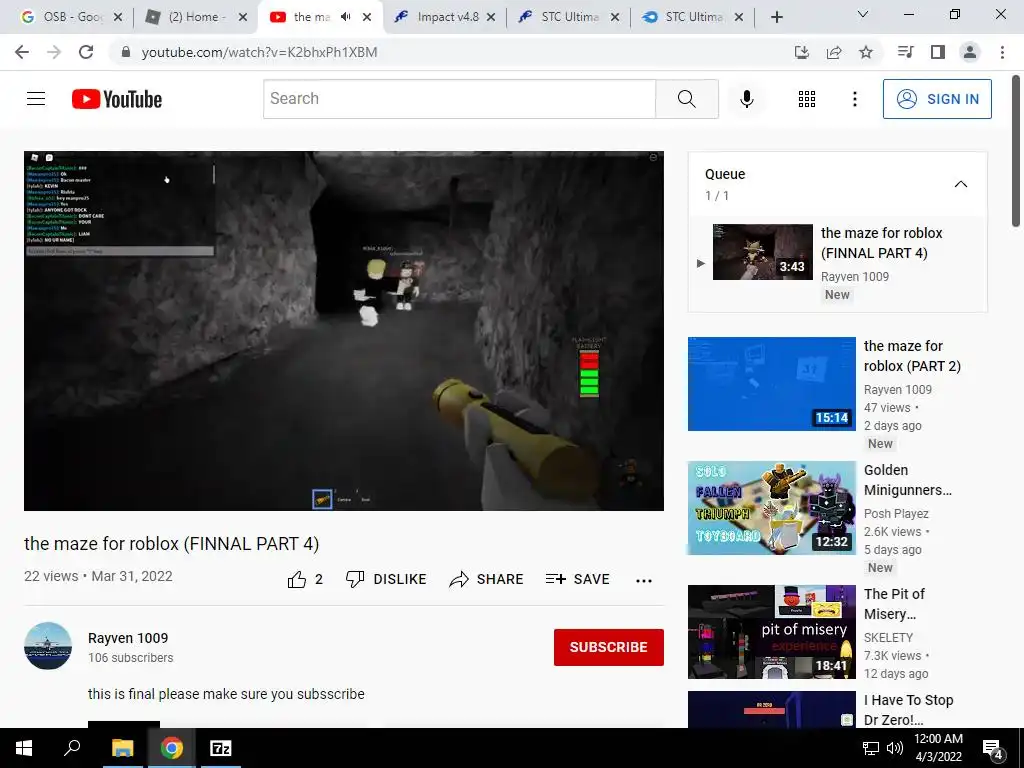The width and height of the screenshot is (1024, 768).
Task: Close the YouTube tab
Action: (367, 17)
